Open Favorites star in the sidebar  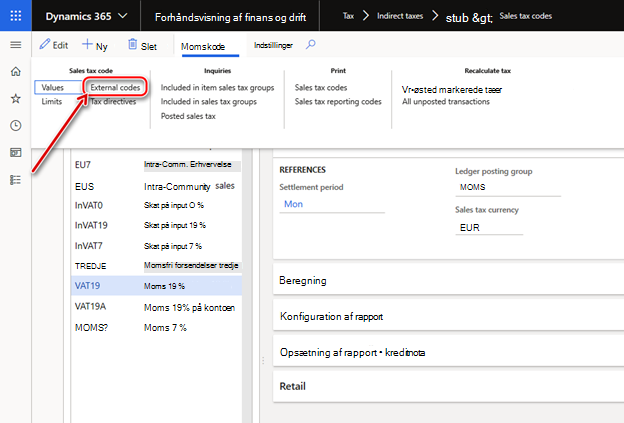tap(16, 99)
